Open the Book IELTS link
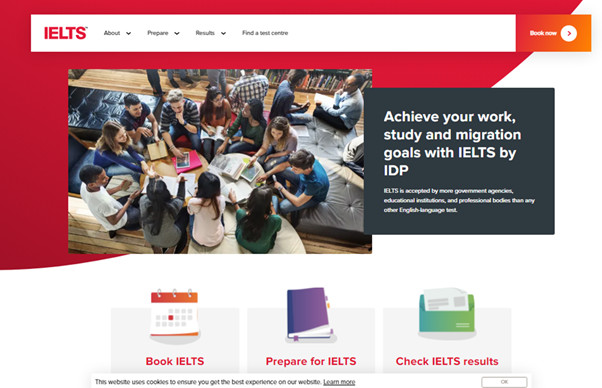The width and height of the screenshot is (602, 388). click(x=175, y=361)
